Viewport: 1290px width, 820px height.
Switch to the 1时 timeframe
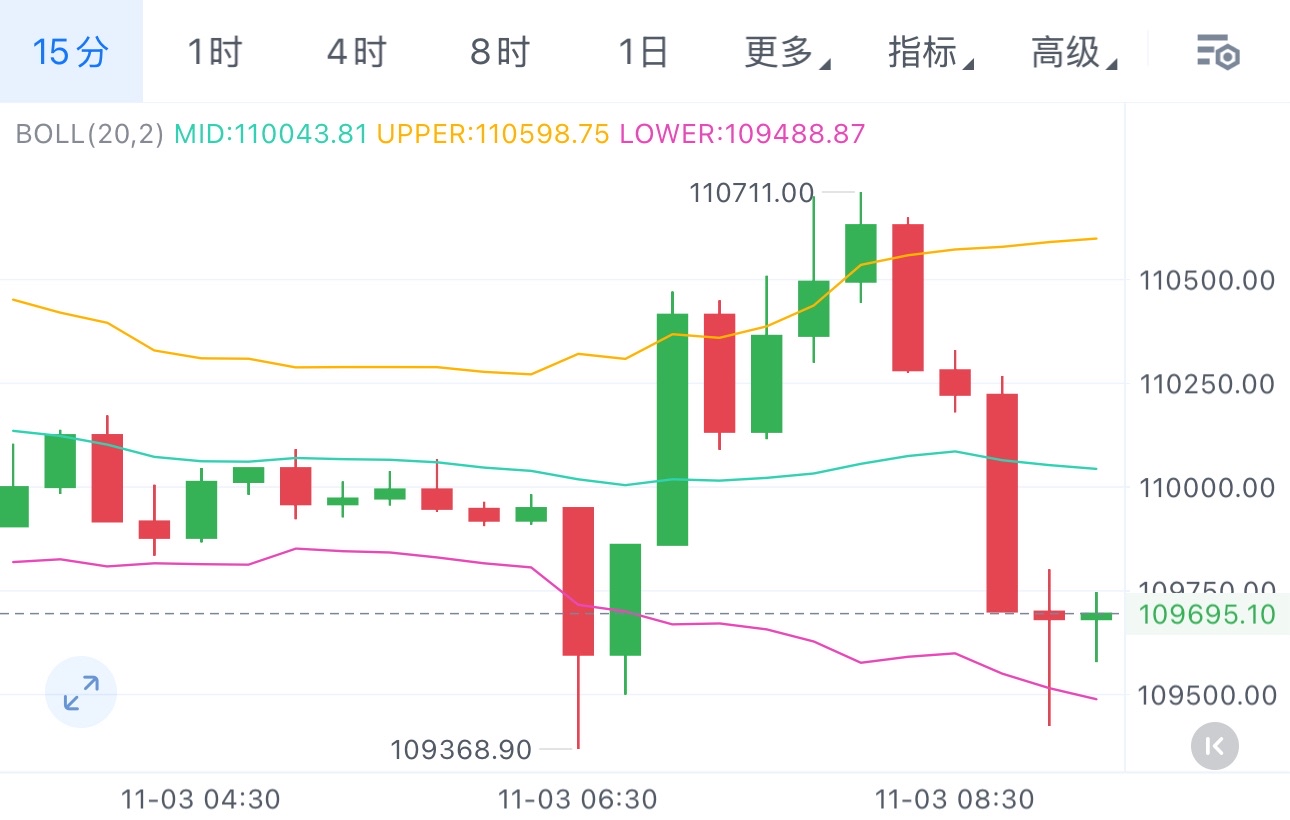214,51
